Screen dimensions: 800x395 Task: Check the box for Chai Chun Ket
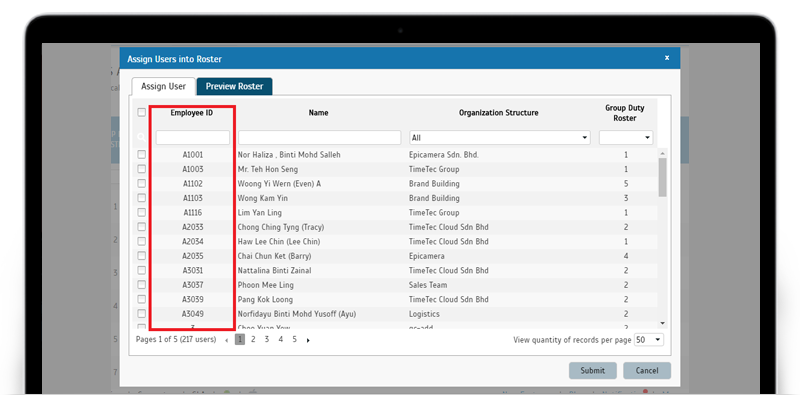click(x=141, y=255)
